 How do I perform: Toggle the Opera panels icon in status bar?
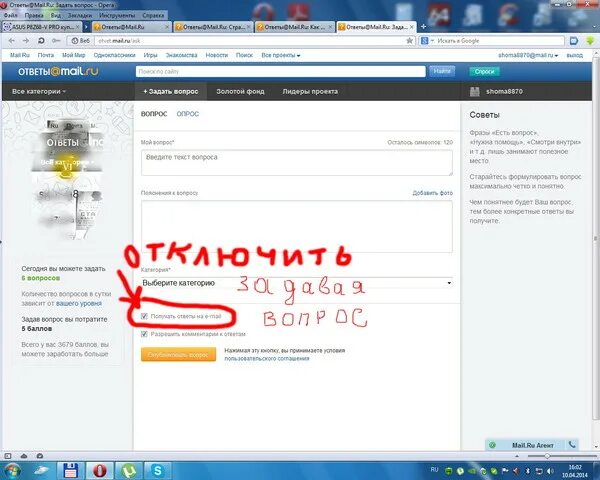click(x=8, y=456)
